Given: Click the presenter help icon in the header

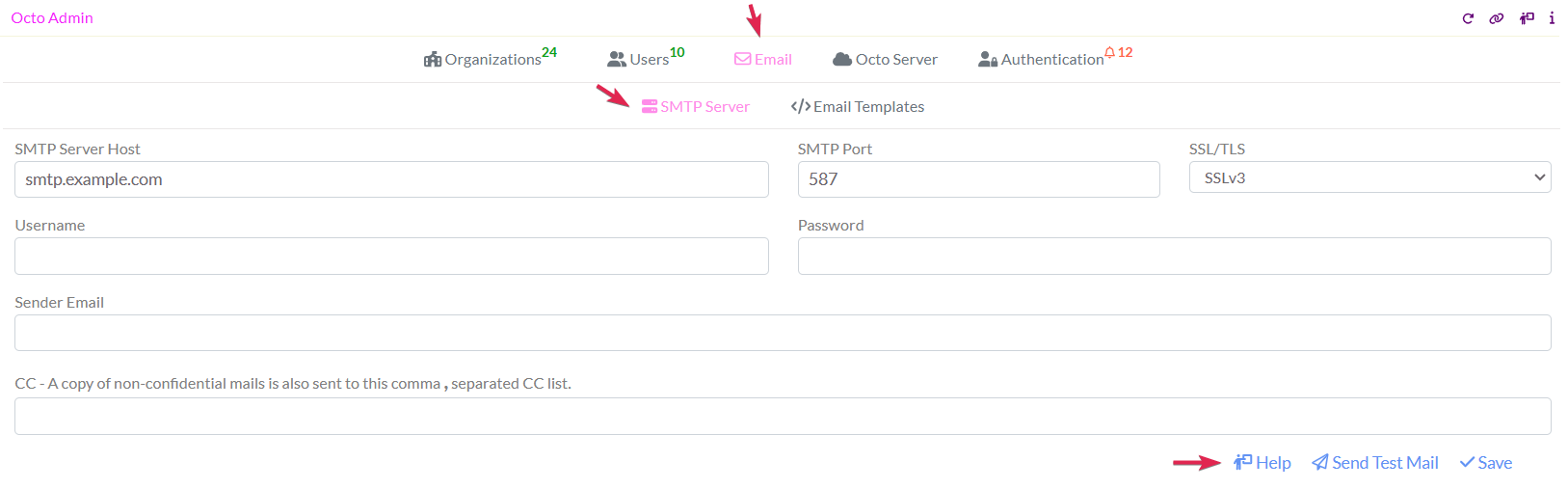Looking at the screenshot, I should (1527, 18).
